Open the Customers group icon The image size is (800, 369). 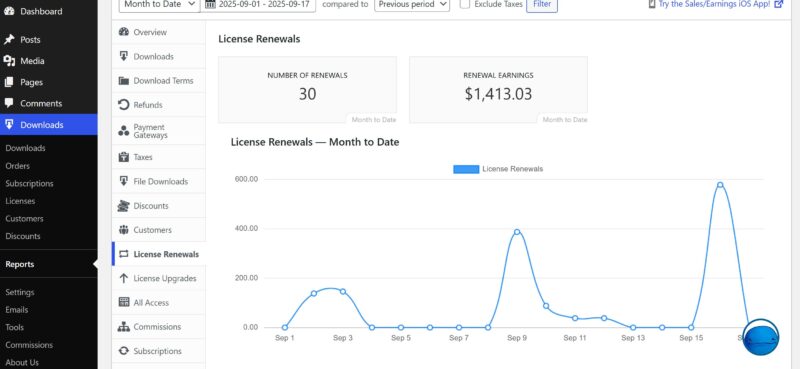(123, 230)
